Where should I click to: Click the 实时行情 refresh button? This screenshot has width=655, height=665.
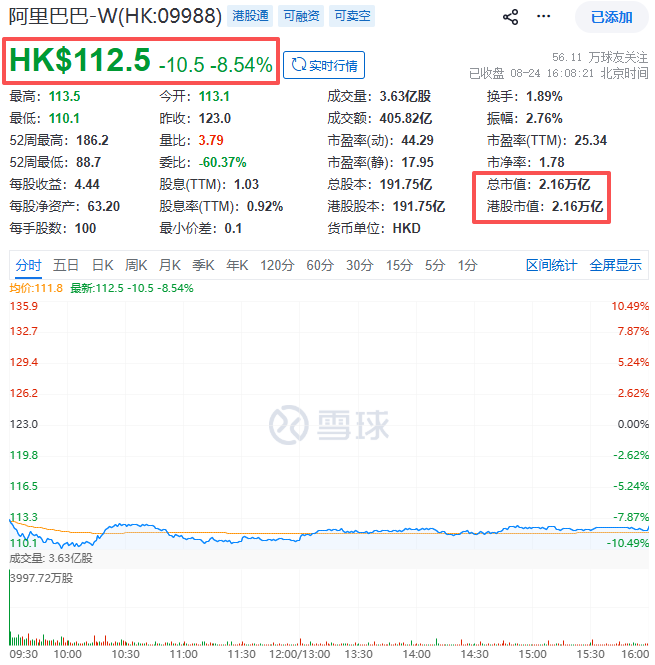click(x=324, y=65)
